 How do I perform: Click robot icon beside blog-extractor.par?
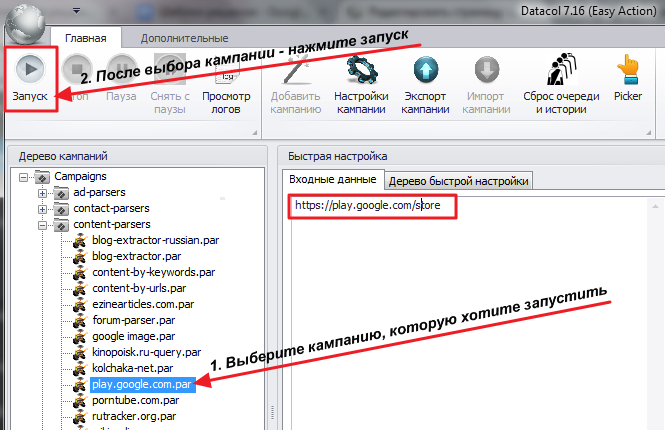tap(80, 257)
